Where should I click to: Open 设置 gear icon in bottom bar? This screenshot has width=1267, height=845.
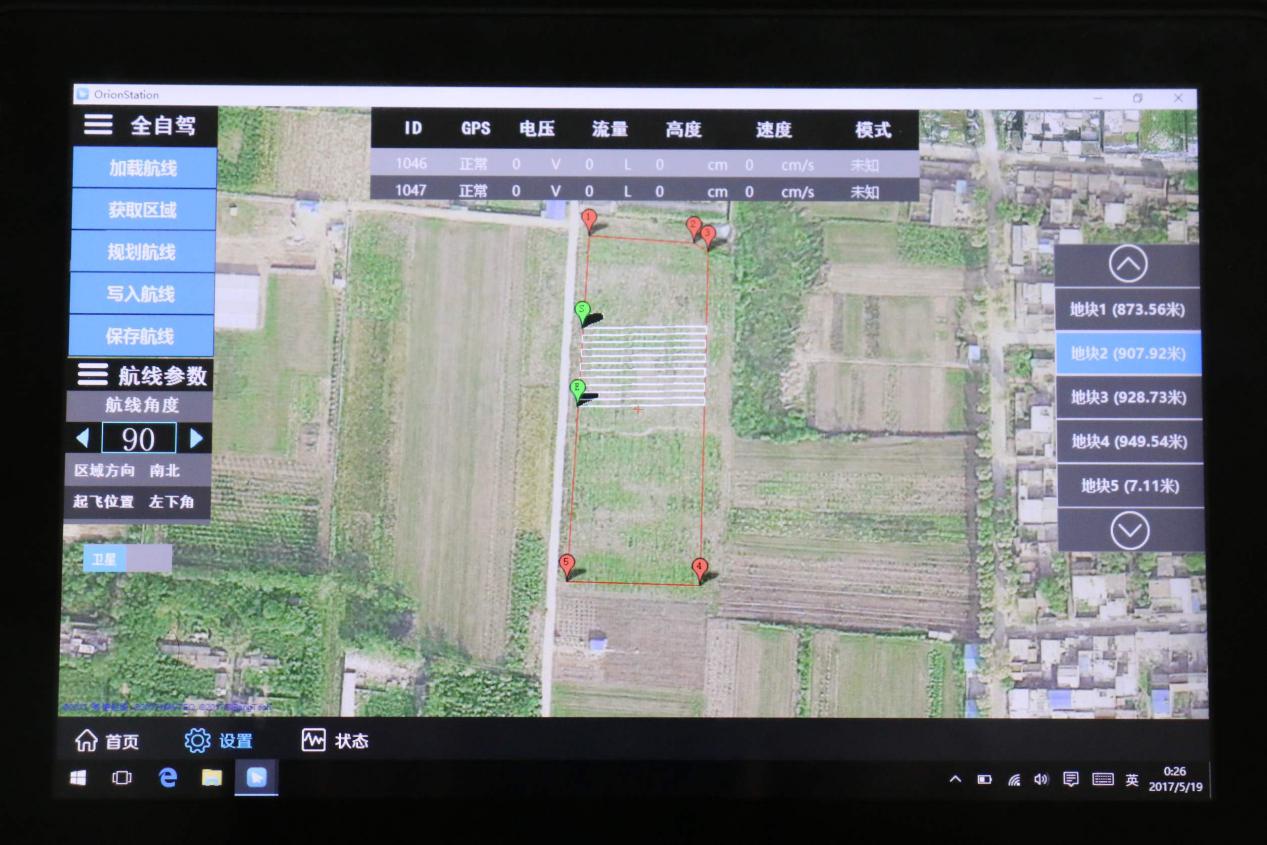197,741
